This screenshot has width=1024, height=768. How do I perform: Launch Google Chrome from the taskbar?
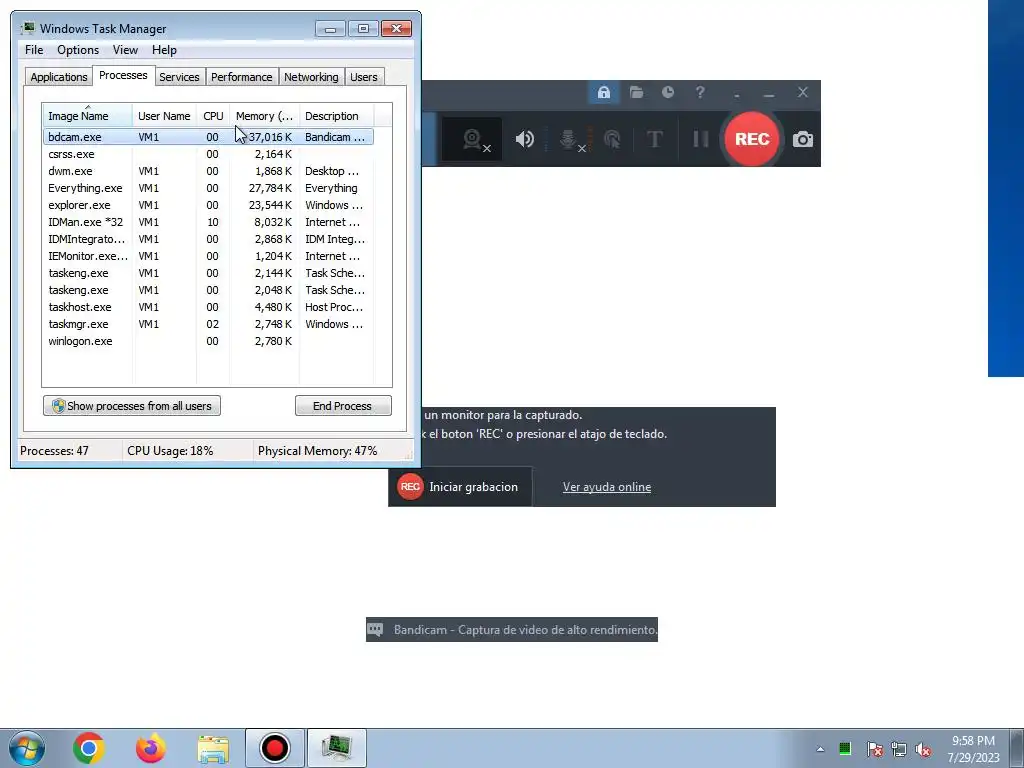(89, 748)
